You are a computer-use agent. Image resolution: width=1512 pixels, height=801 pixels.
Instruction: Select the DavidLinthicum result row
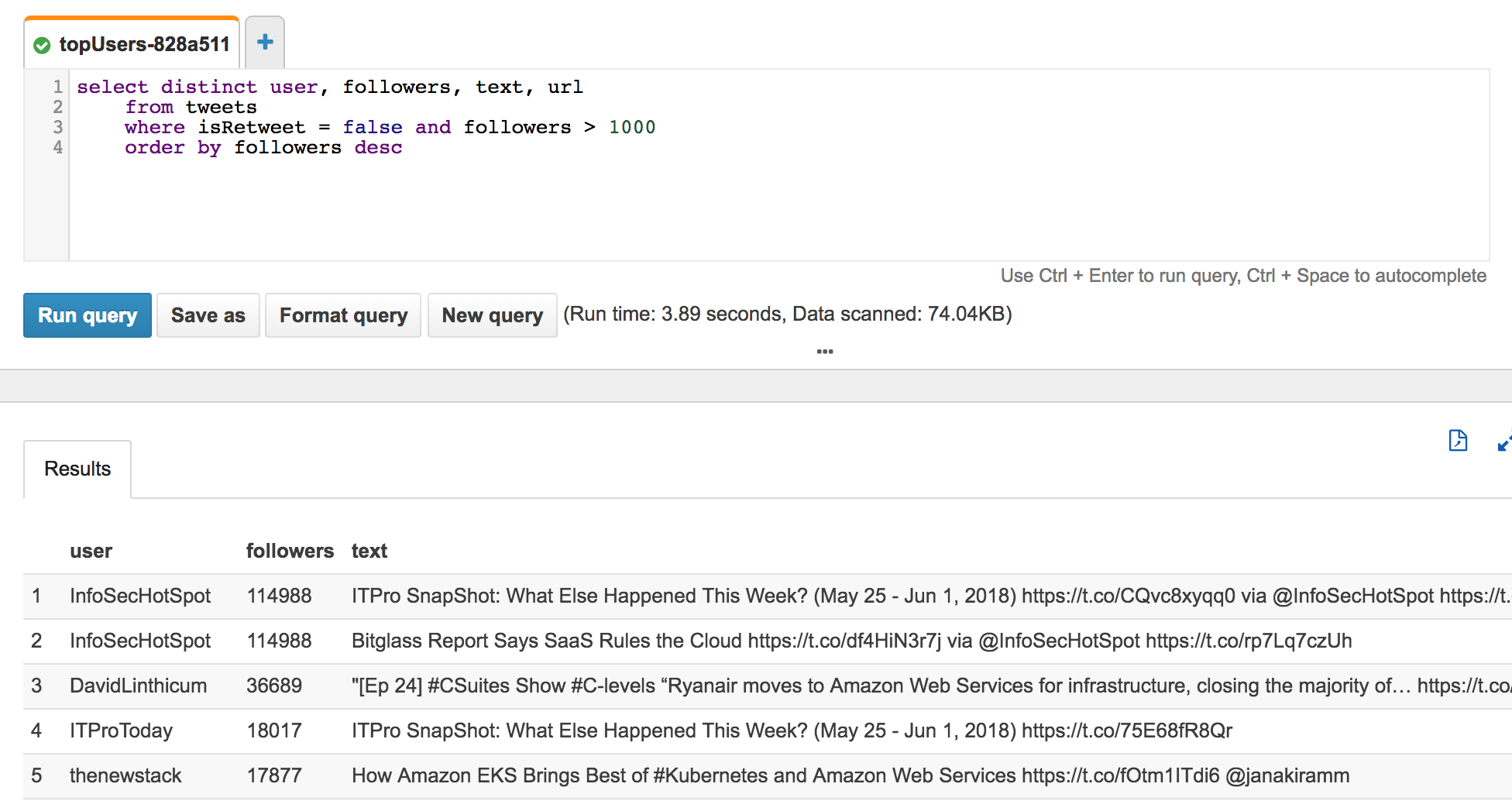tap(768, 686)
